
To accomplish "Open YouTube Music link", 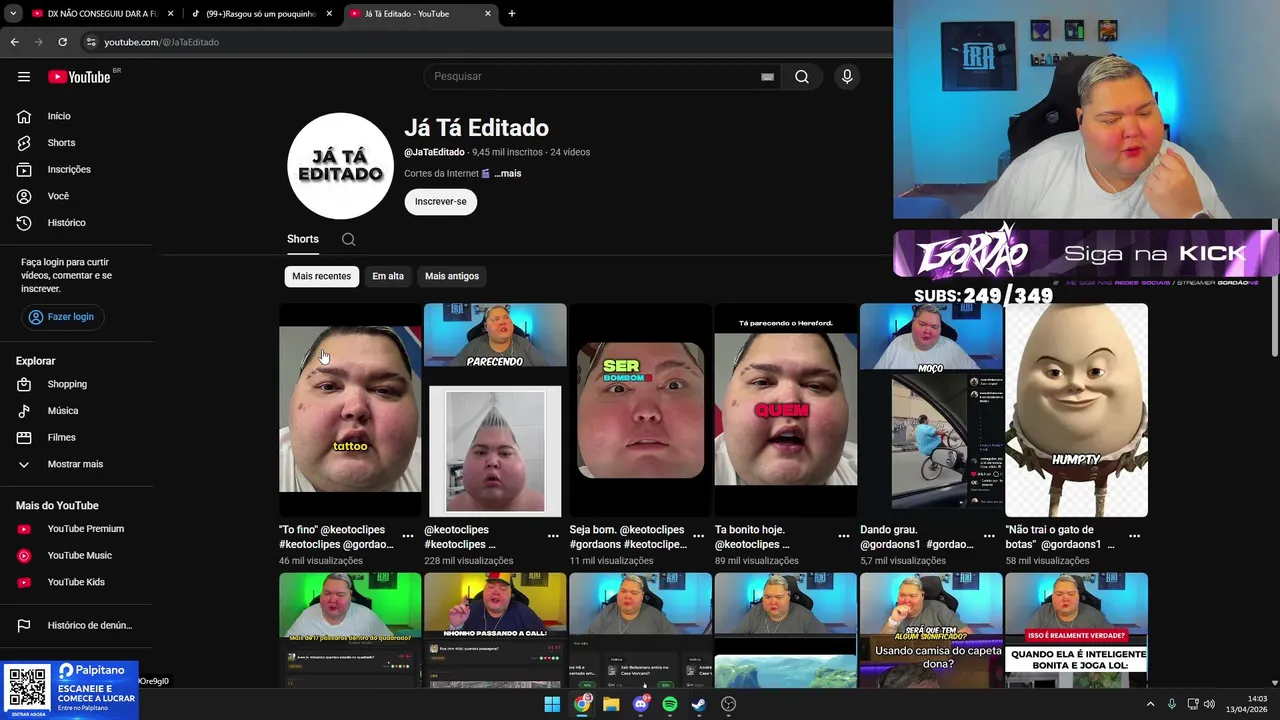I will coord(78,556).
